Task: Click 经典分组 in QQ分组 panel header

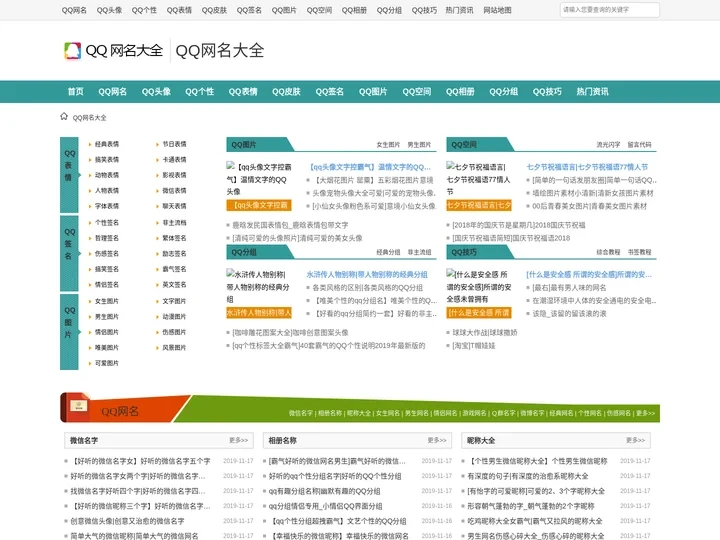Action: [388, 252]
